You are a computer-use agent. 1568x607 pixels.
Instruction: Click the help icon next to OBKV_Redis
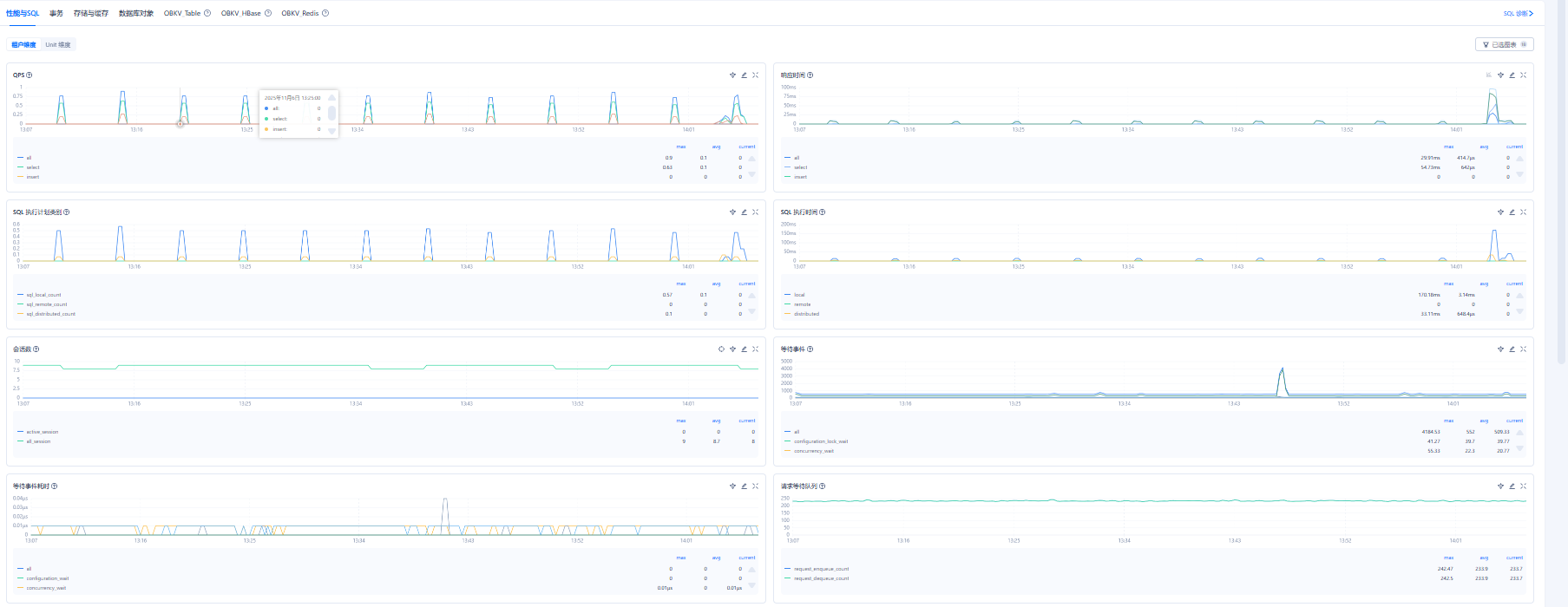[325, 13]
